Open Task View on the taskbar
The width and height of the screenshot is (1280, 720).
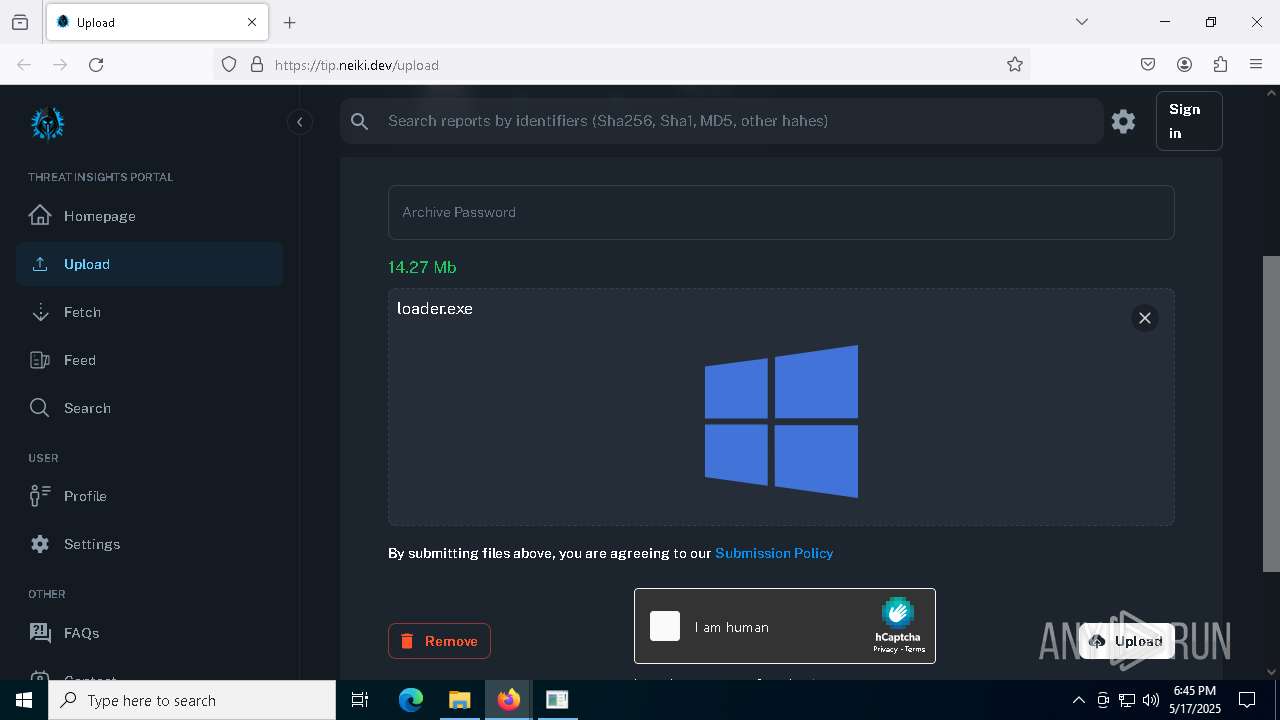click(x=360, y=700)
